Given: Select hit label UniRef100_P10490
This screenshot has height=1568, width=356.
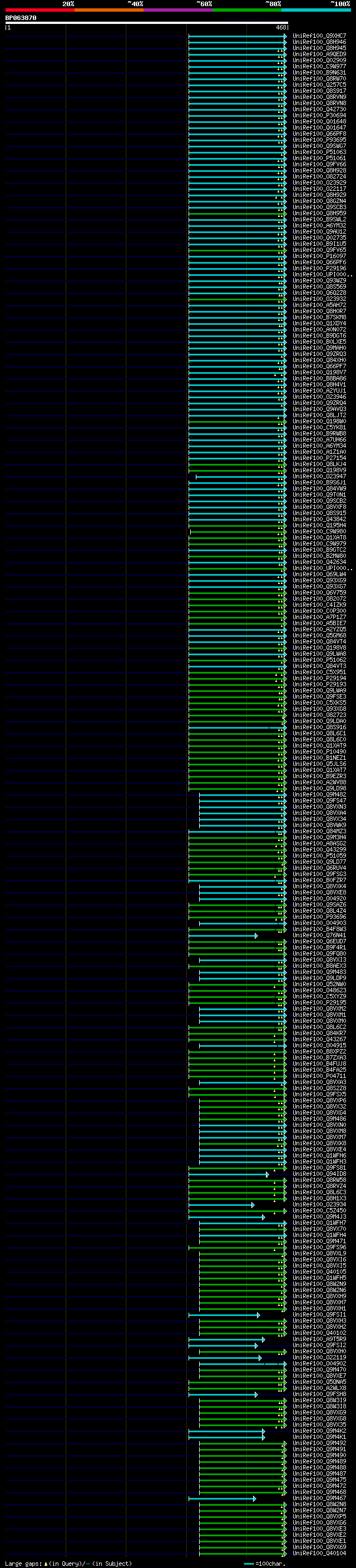Looking at the screenshot, I should point(319,752).
